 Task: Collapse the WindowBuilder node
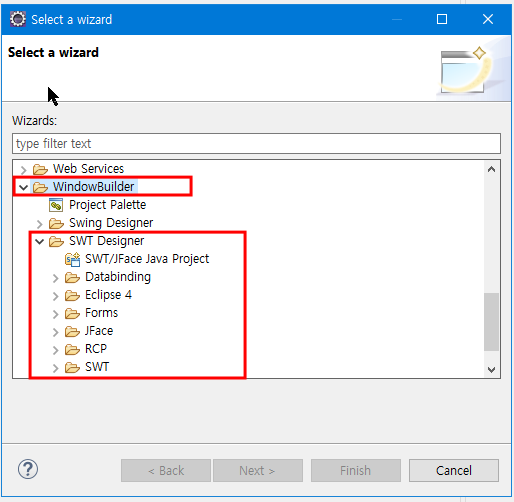coord(23,187)
